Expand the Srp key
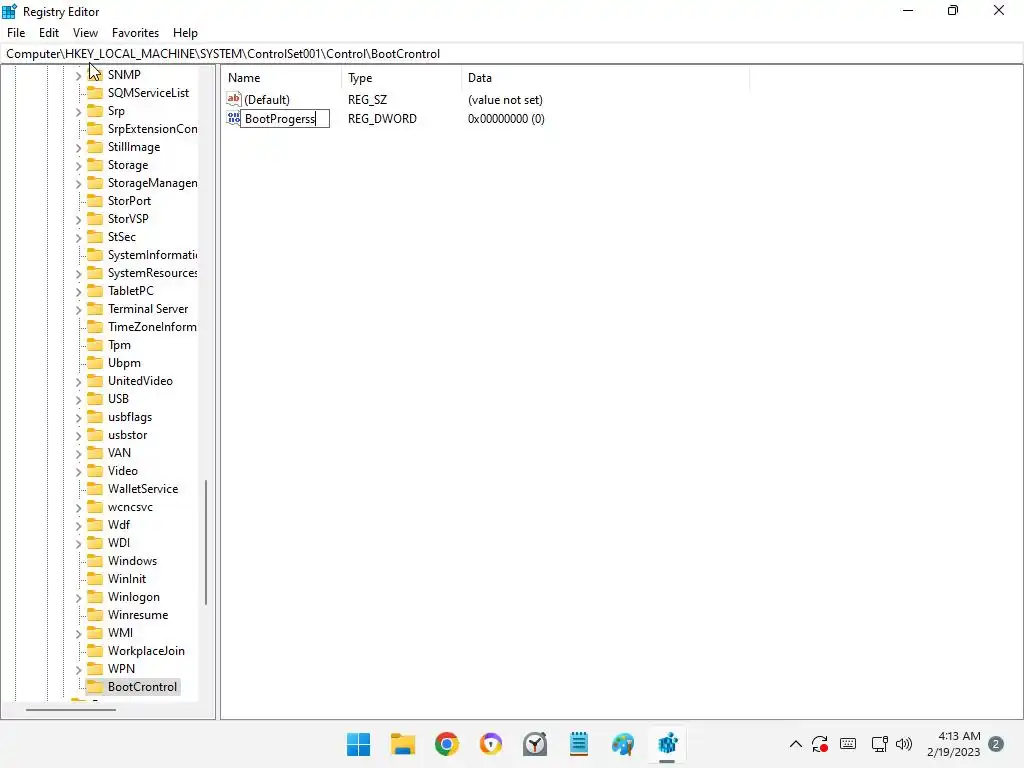Image resolution: width=1024 pixels, height=768 pixels. [x=78, y=112]
